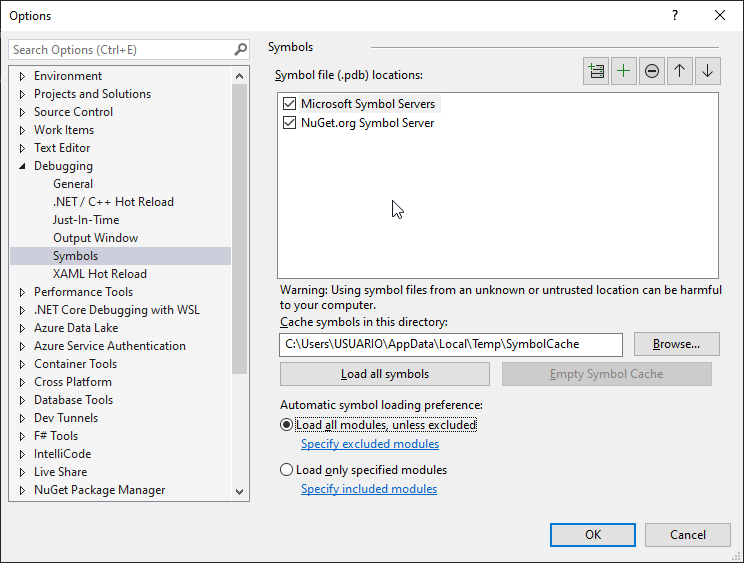Select Load only specified modules radio
The width and height of the screenshot is (744, 563).
click(286, 470)
